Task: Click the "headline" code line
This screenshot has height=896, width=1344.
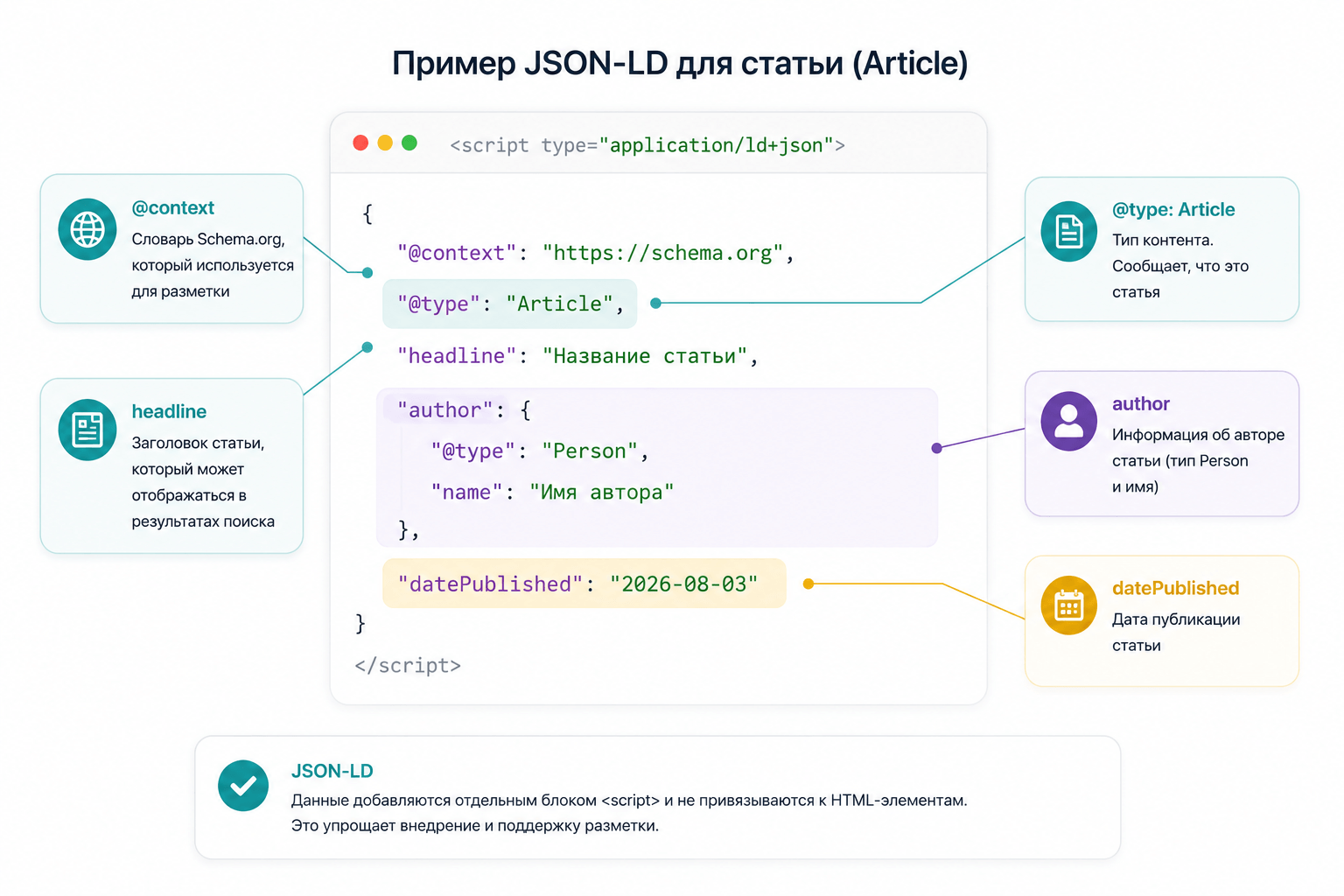Action: click(577, 356)
